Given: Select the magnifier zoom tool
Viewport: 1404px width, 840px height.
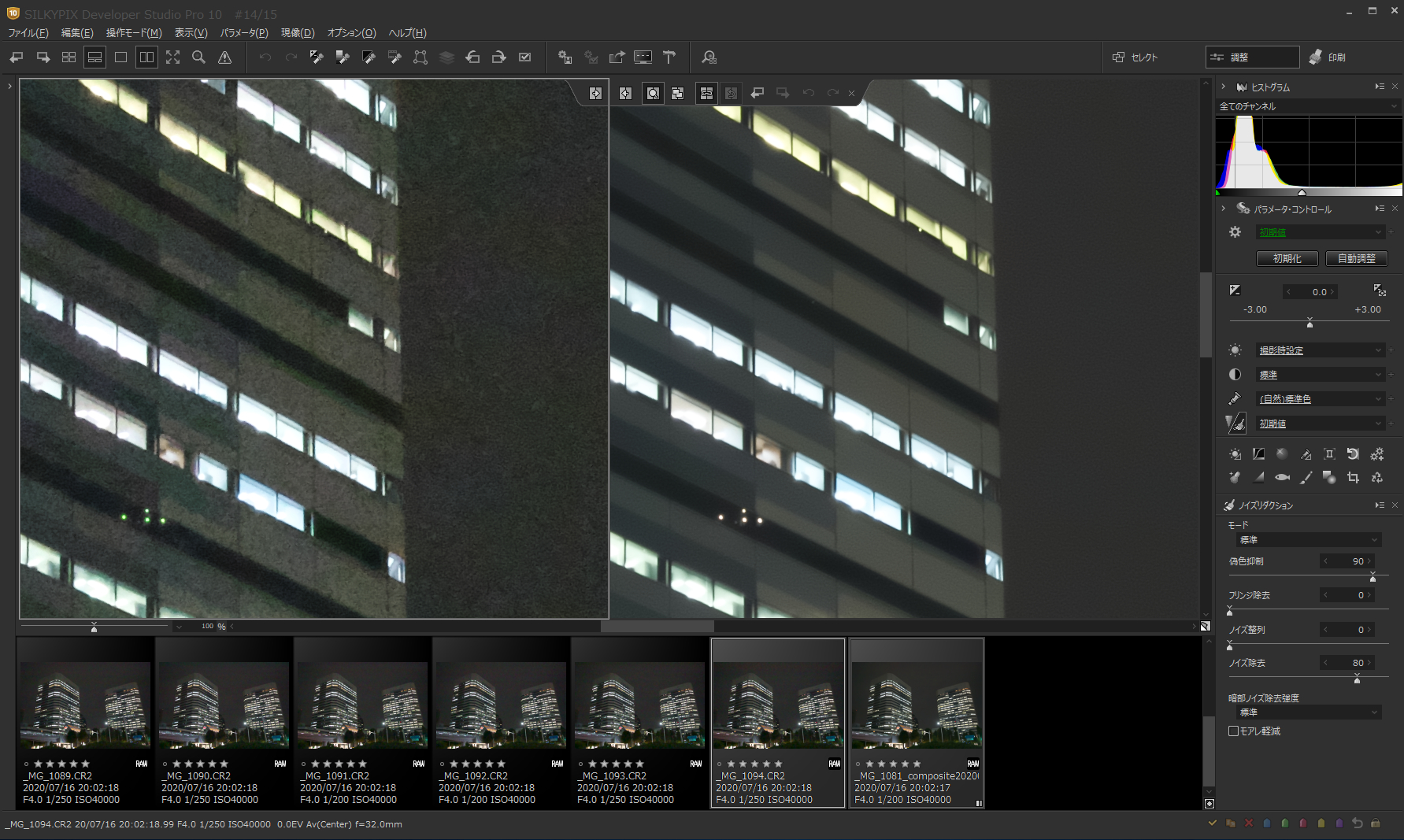Looking at the screenshot, I should (198, 57).
